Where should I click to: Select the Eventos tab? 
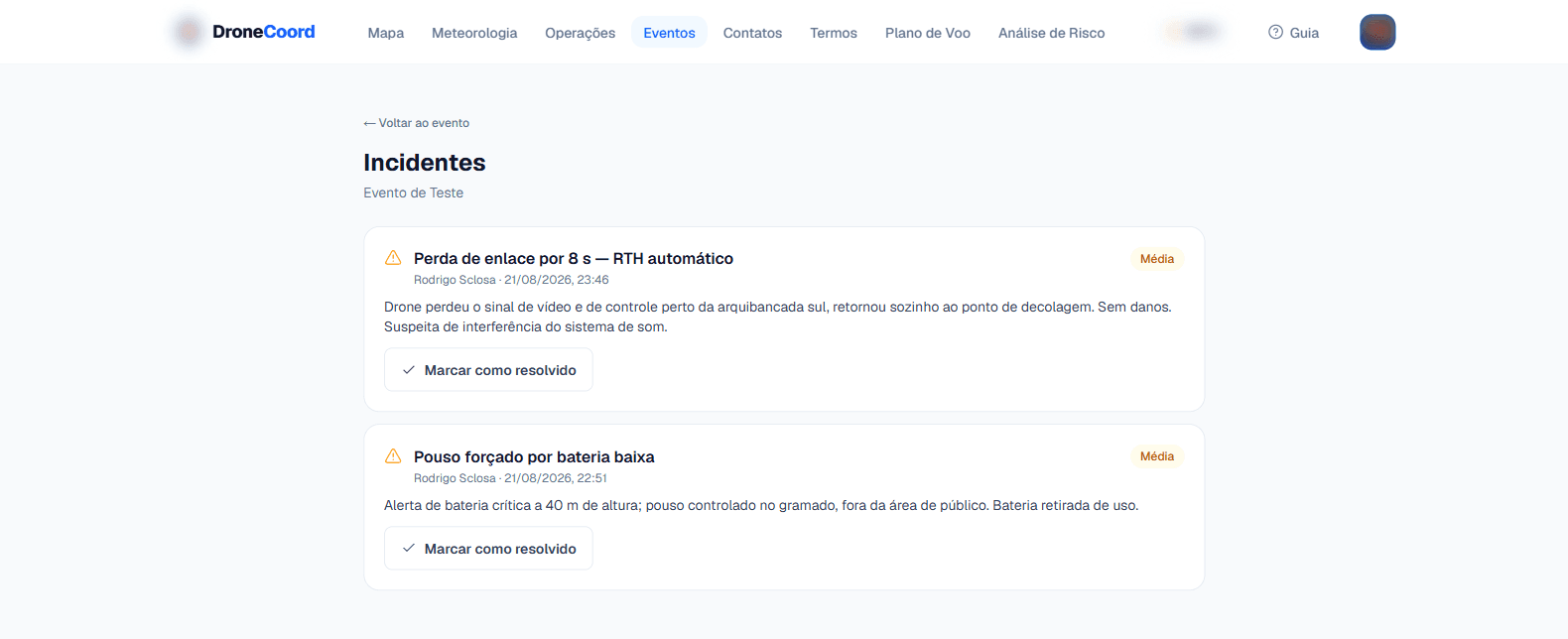[x=669, y=33]
